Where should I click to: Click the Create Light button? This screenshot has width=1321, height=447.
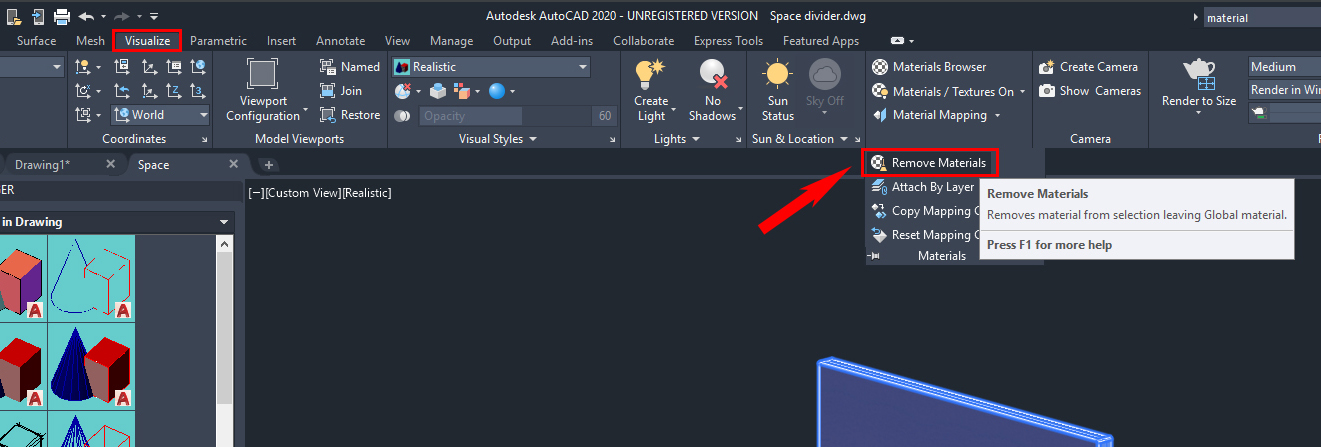[x=651, y=90]
